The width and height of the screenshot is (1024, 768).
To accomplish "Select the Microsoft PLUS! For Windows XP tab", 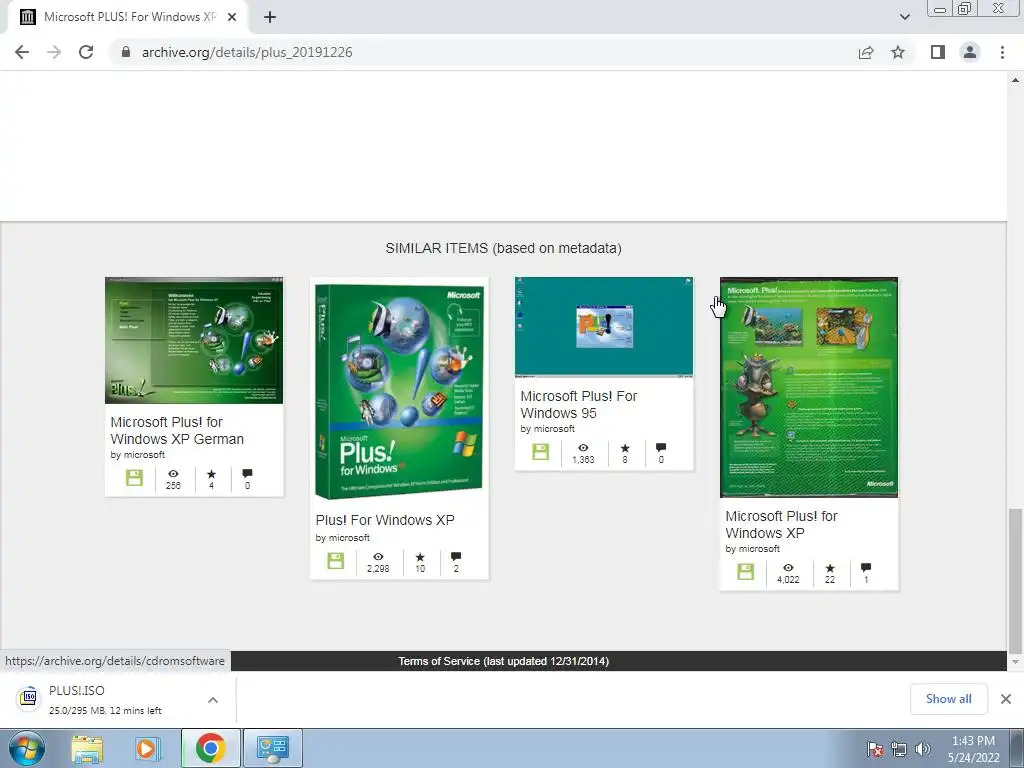I will pos(129,17).
